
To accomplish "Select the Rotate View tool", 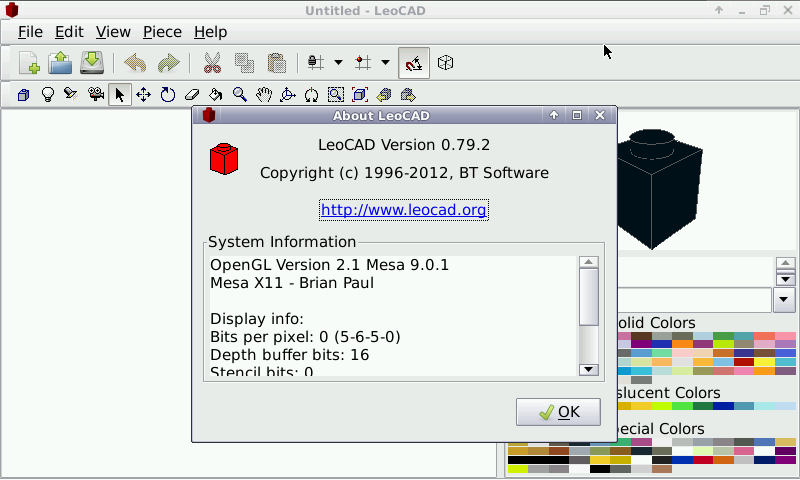I will click(288, 95).
